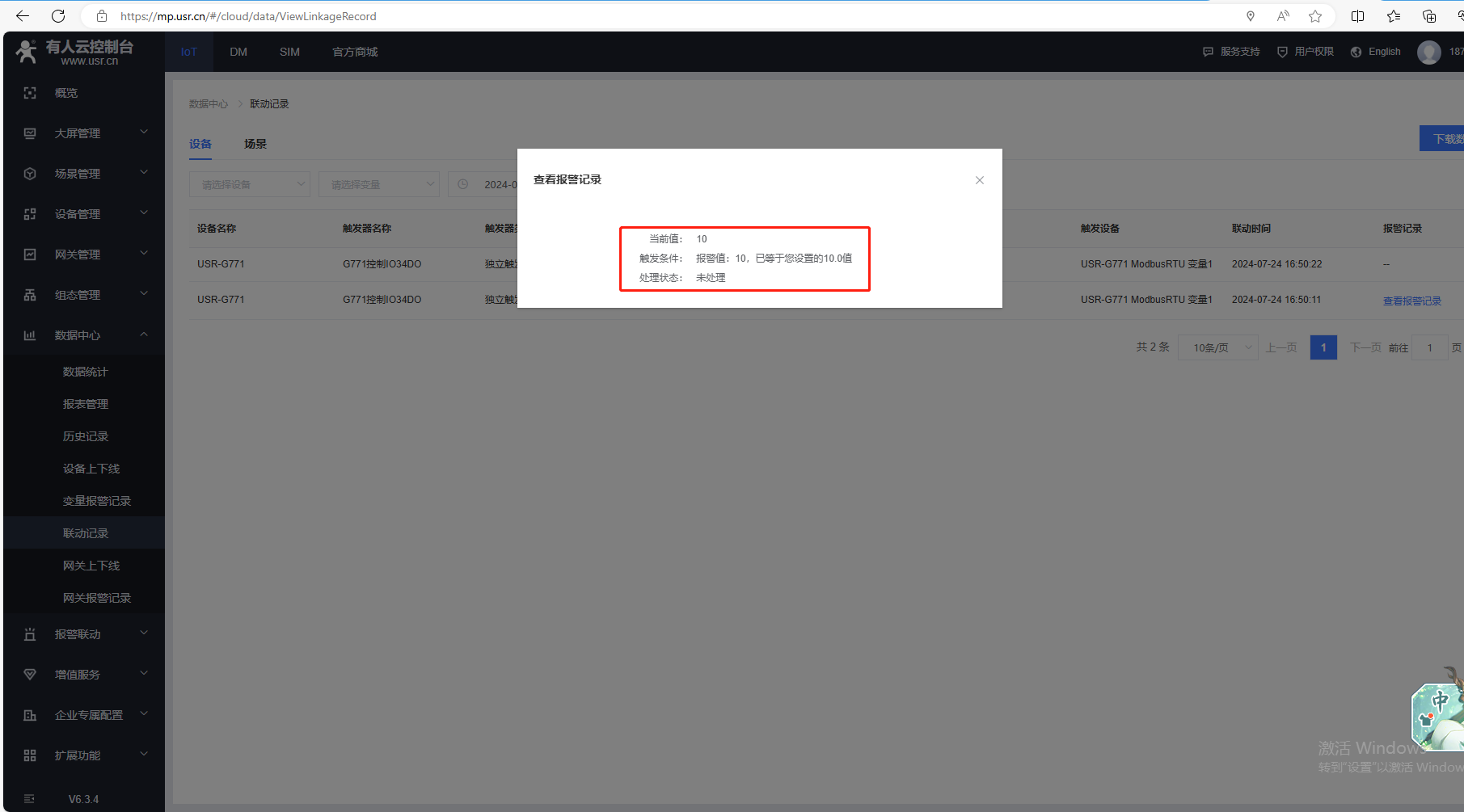This screenshot has height=812, width=1464.
Task: Open read aloud icon in address bar
Action: [x=1283, y=16]
